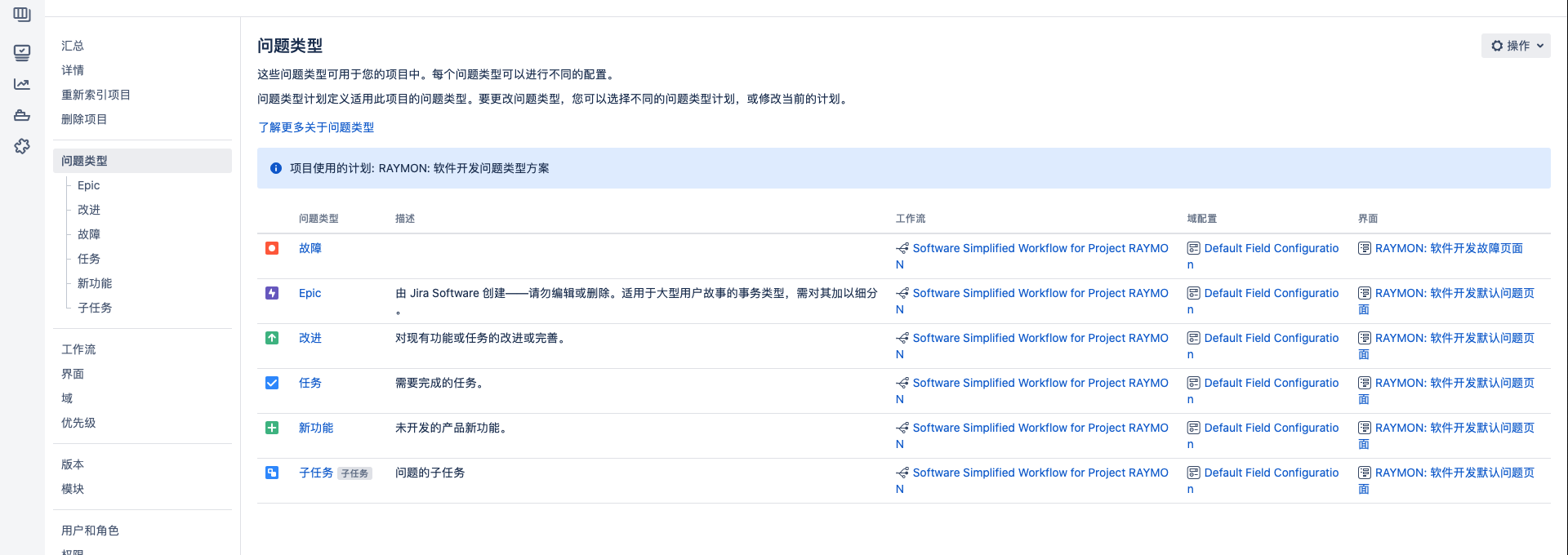Open the workflow link in the 新功能 row
This screenshot has height=555, width=1568.
pos(1032,436)
